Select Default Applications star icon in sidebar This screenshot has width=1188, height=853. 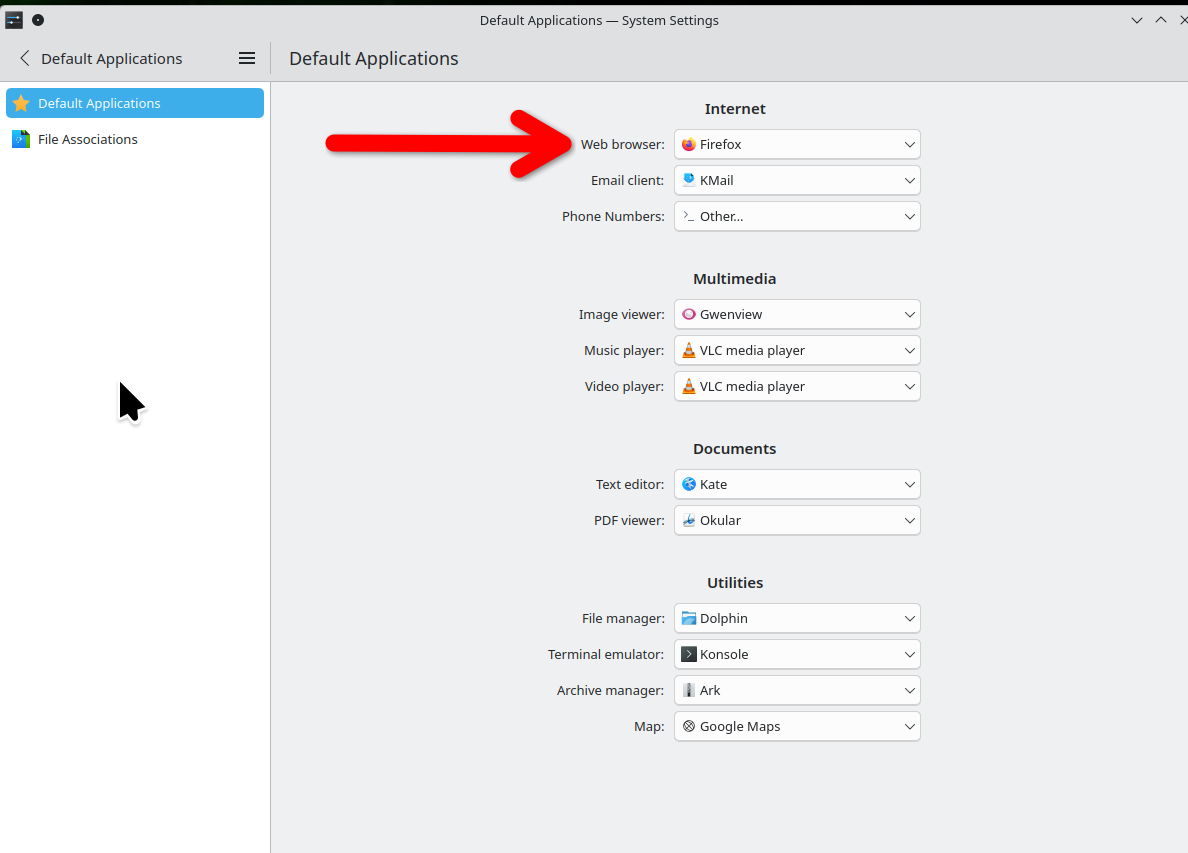[x=21, y=103]
